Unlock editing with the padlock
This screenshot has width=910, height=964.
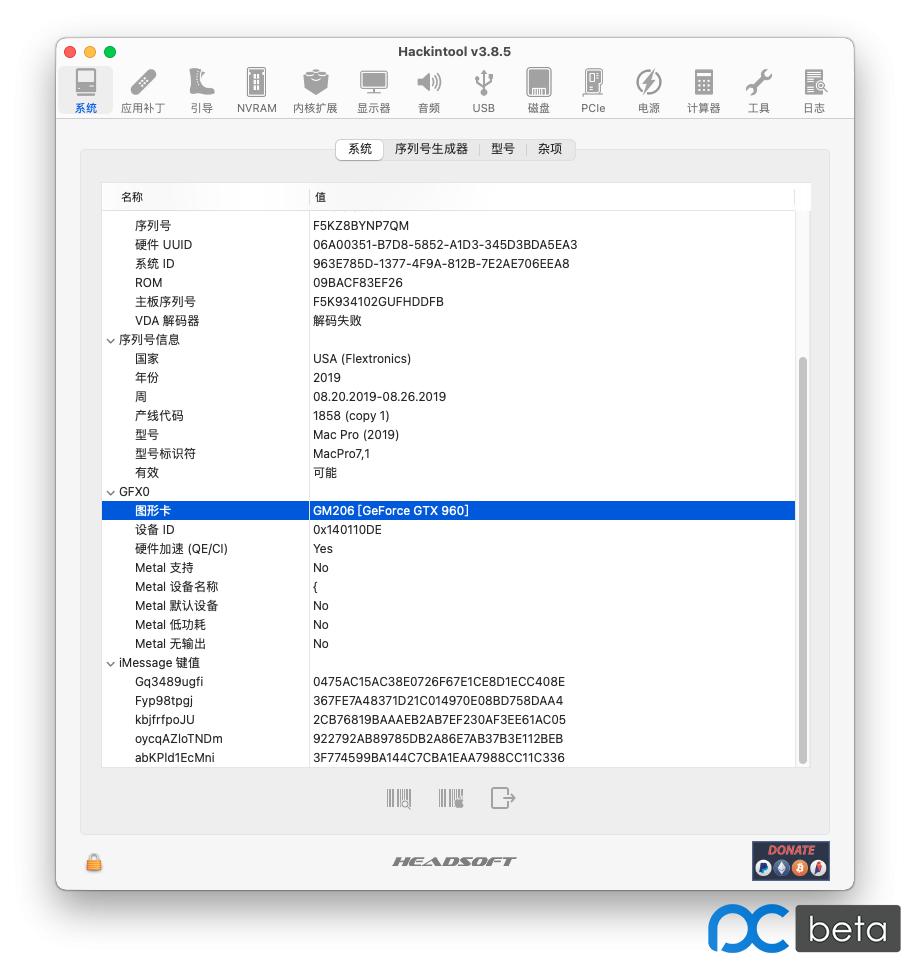point(93,861)
